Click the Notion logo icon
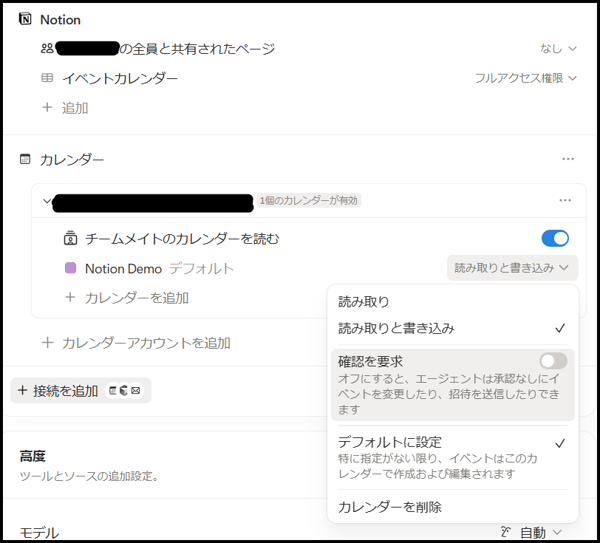The width and height of the screenshot is (600, 543). coord(25,19)
